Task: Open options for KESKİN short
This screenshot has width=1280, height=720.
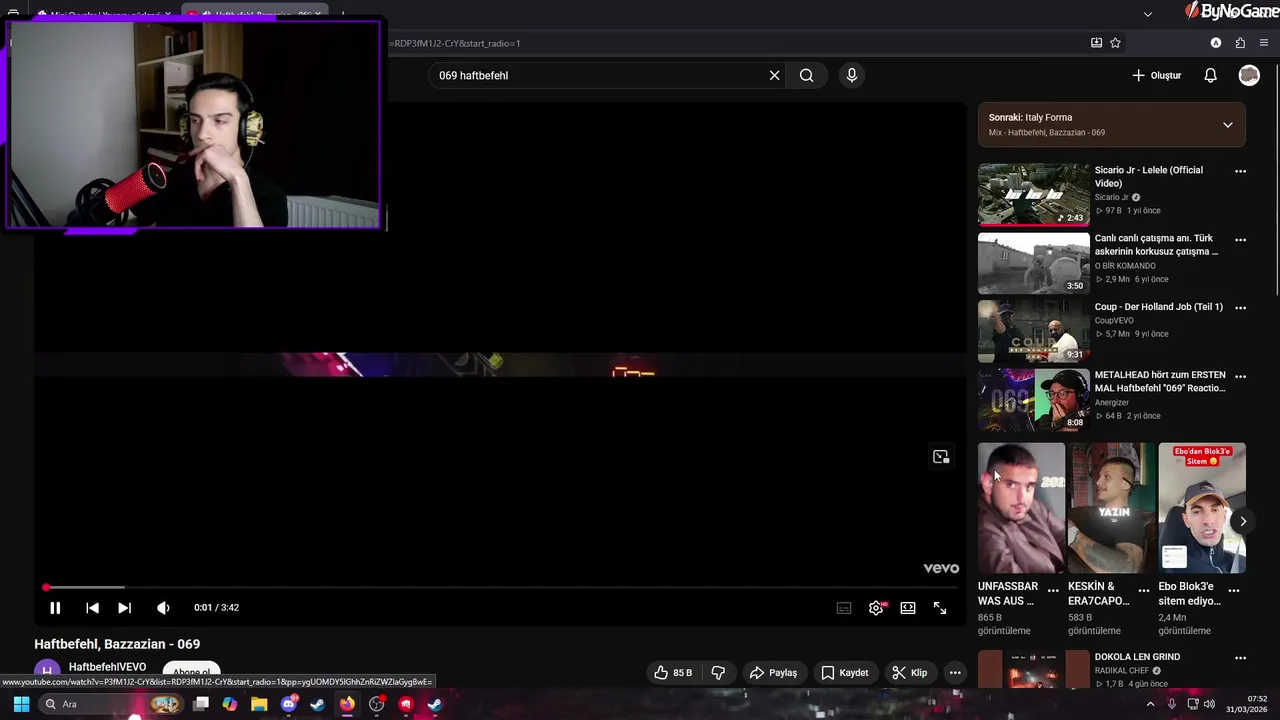Action: tap(1143, 591)
